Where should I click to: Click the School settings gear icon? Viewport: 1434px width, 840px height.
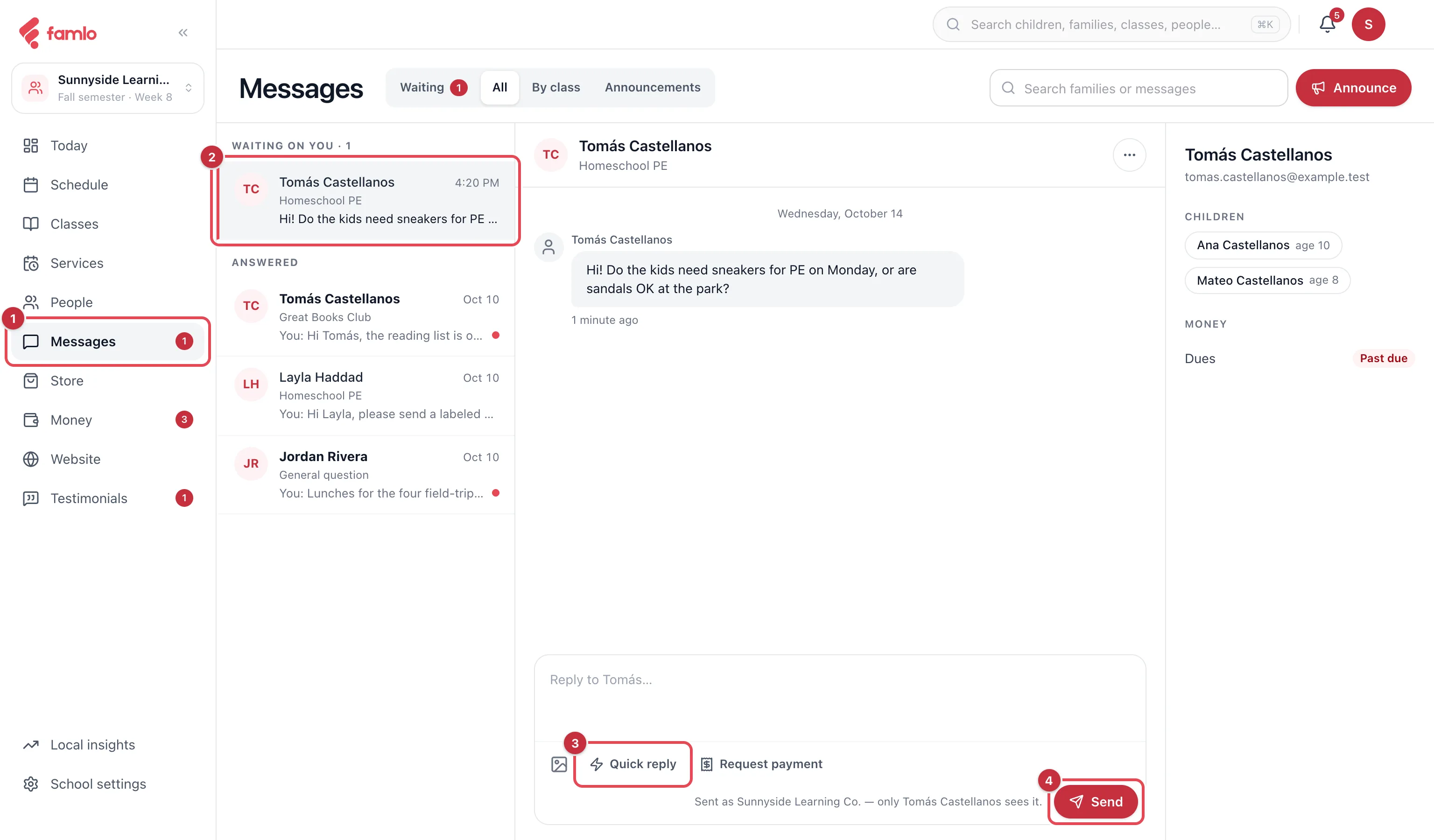31,784
